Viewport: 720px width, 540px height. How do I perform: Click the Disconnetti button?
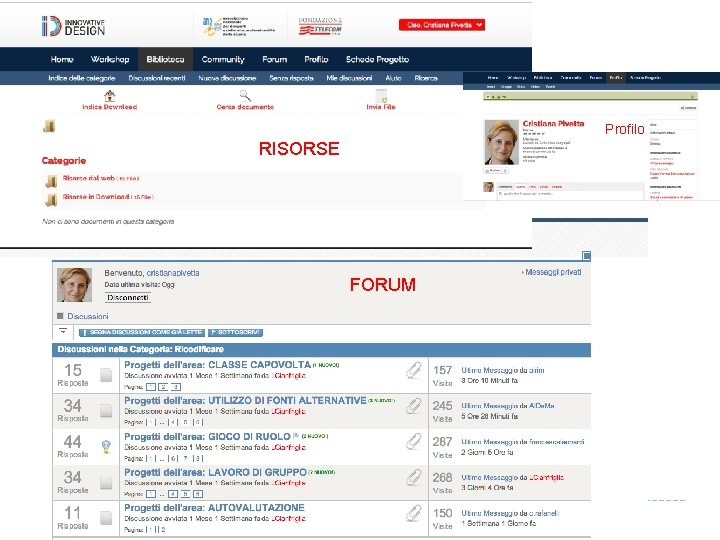(x=128, y=298)
